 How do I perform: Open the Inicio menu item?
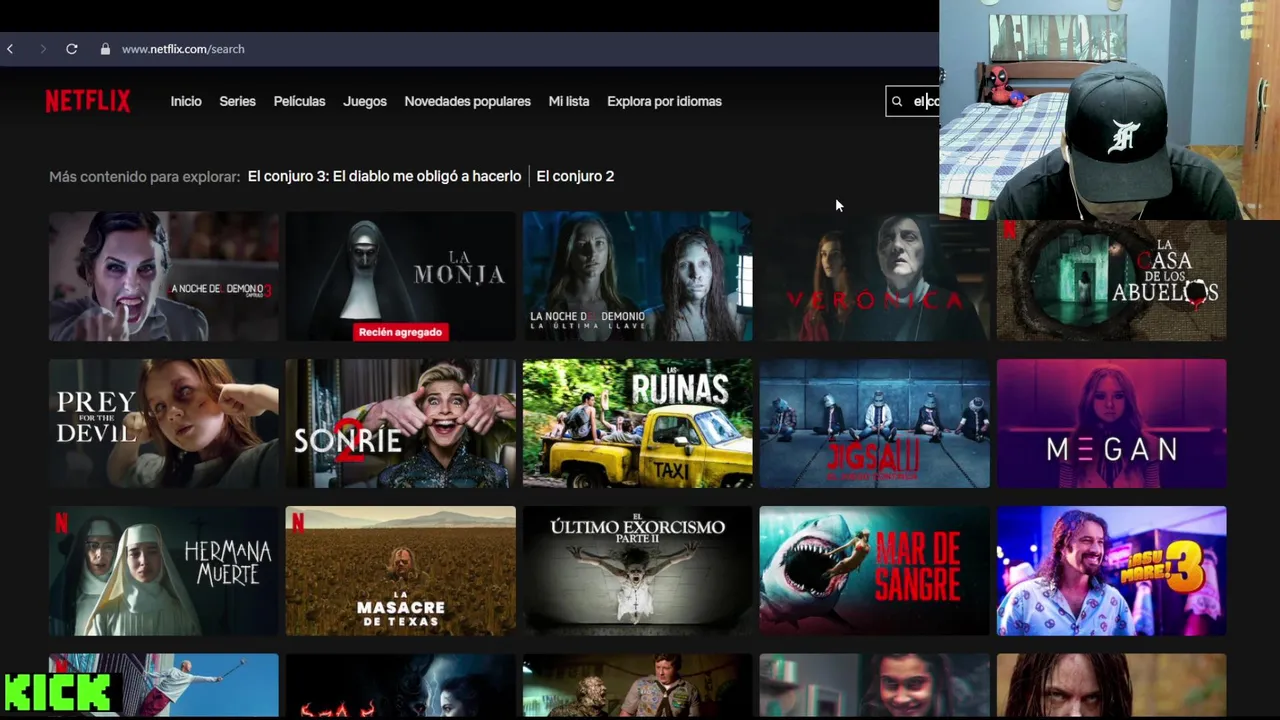(186, 101)
